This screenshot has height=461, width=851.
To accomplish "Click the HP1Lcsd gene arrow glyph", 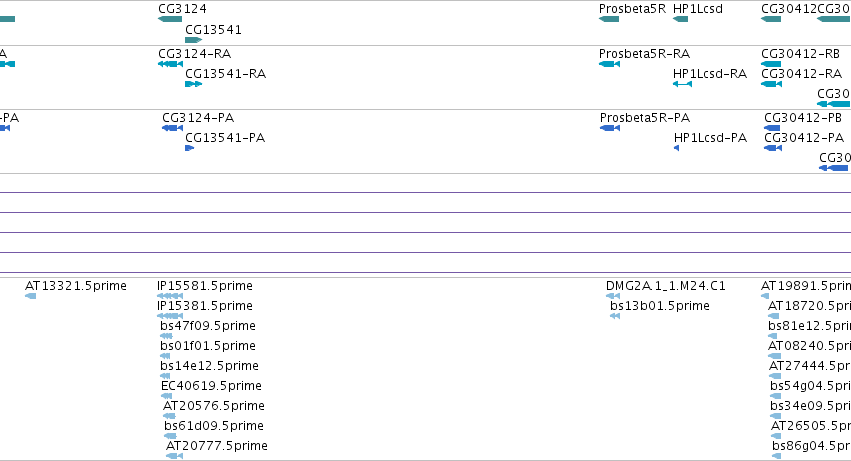I will [681, 19].
